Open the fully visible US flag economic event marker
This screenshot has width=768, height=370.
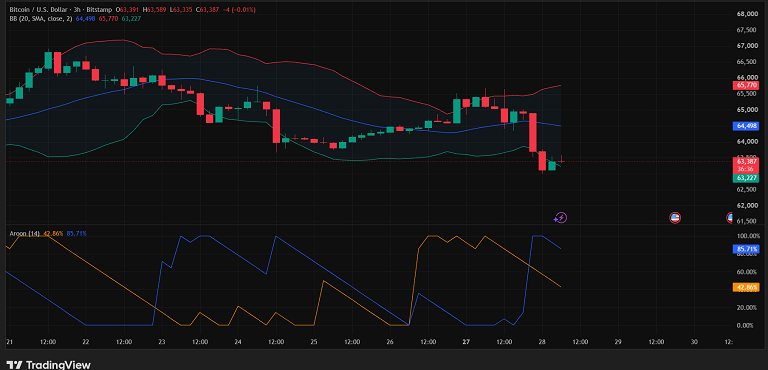(x=675, y=218)
